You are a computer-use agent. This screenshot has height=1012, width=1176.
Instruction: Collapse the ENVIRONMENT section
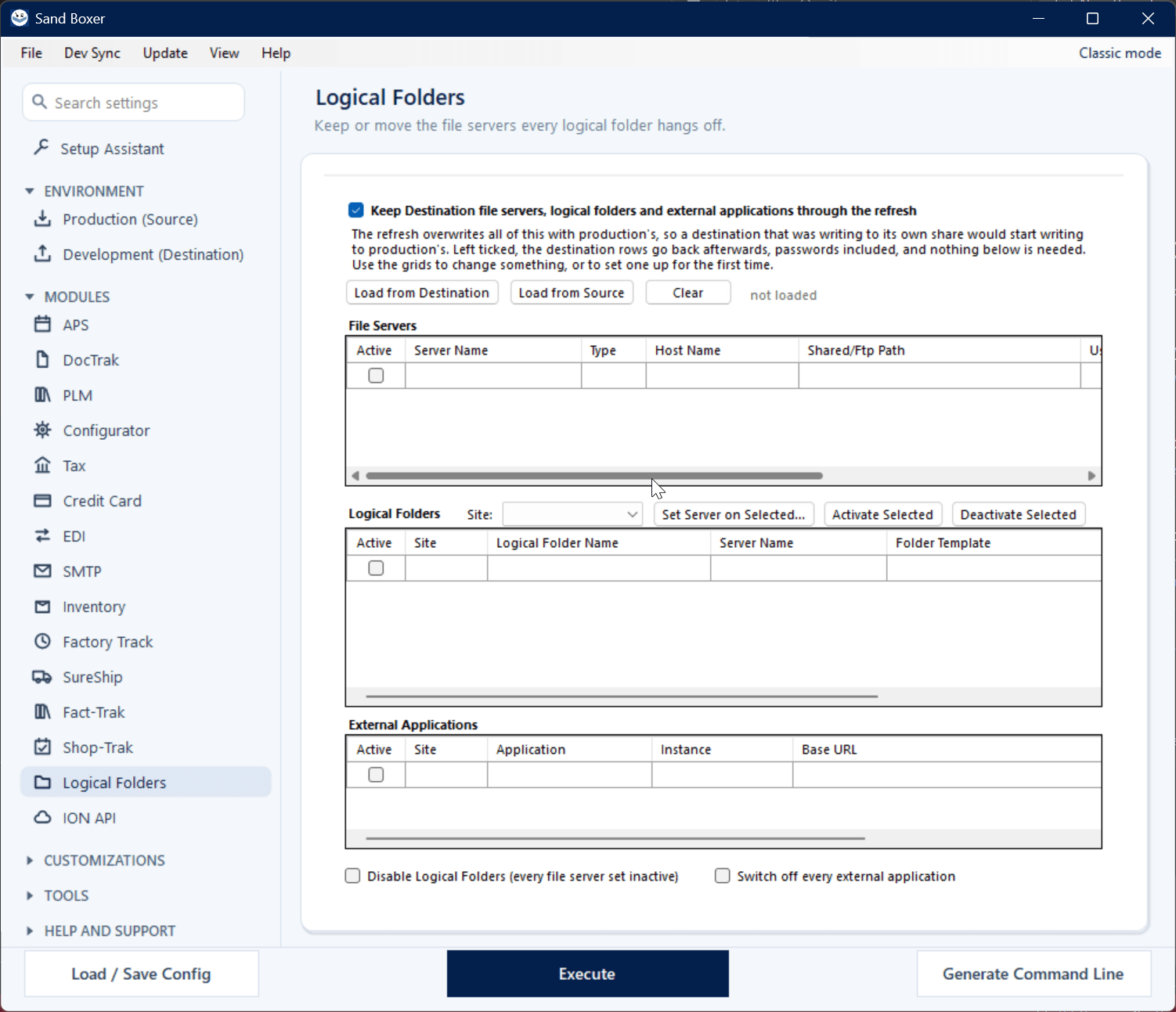point(30,191)
